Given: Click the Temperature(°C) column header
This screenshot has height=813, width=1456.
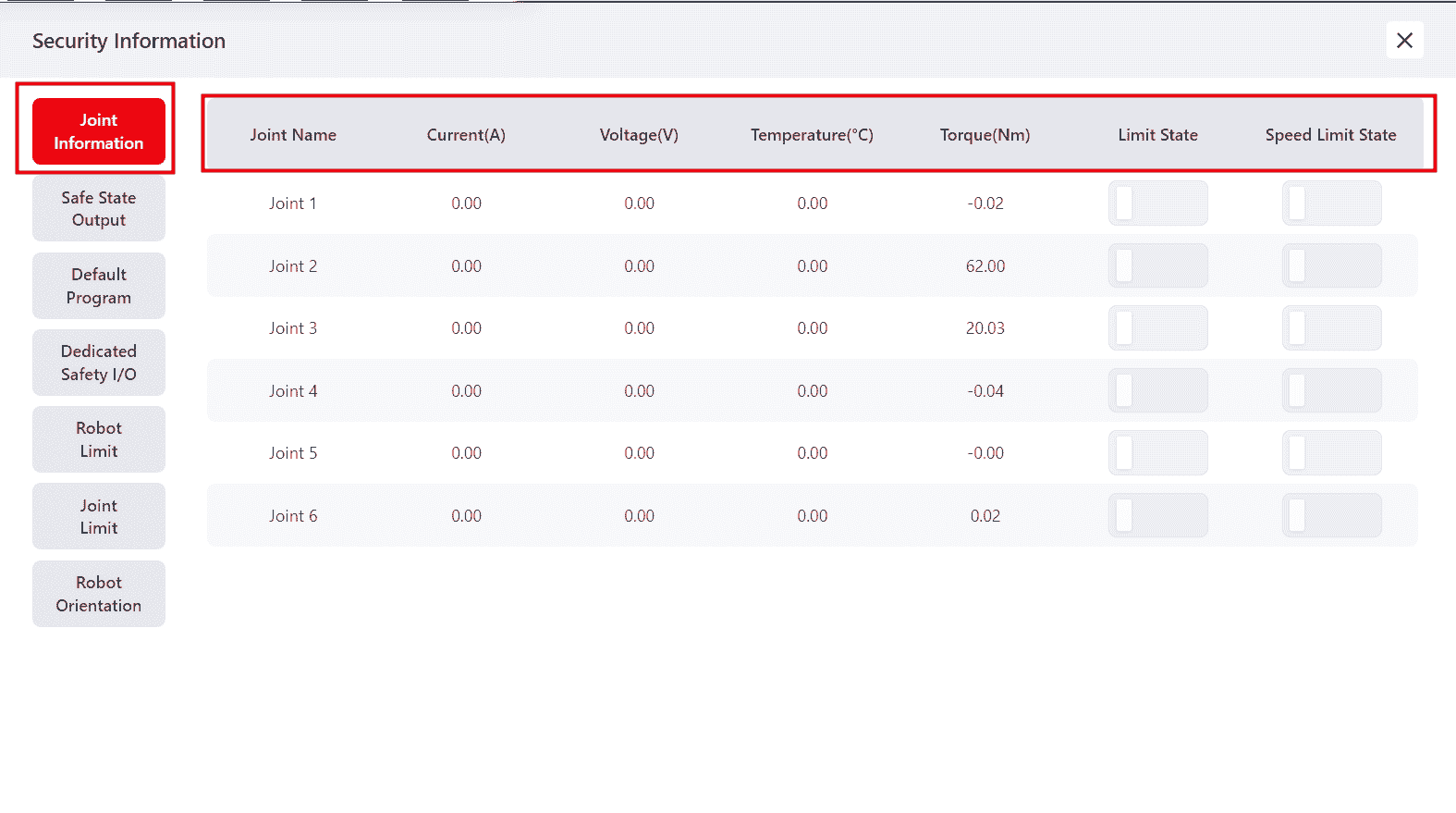Looking at the screenshot, I should [x=812, y=135].
